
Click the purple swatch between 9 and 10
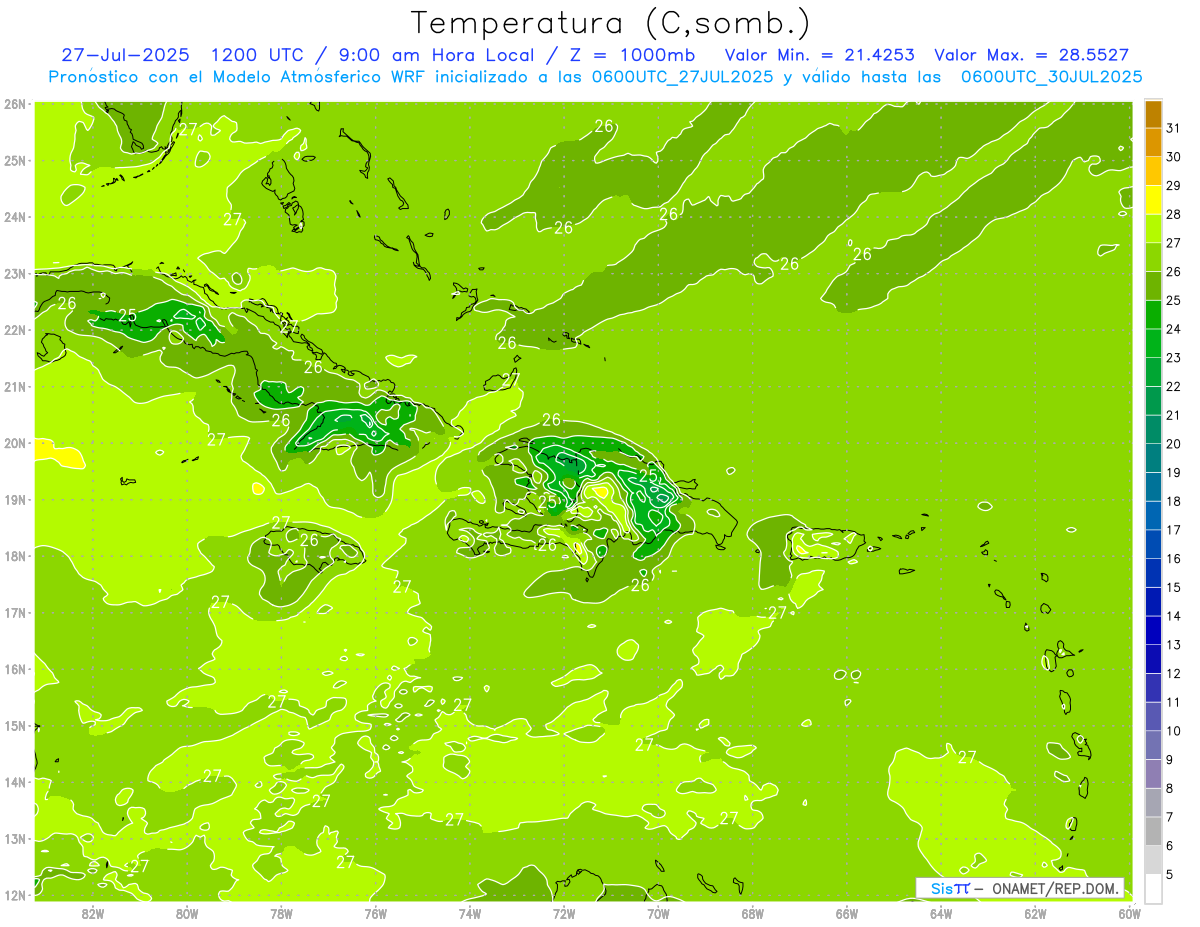point(1153,745)
